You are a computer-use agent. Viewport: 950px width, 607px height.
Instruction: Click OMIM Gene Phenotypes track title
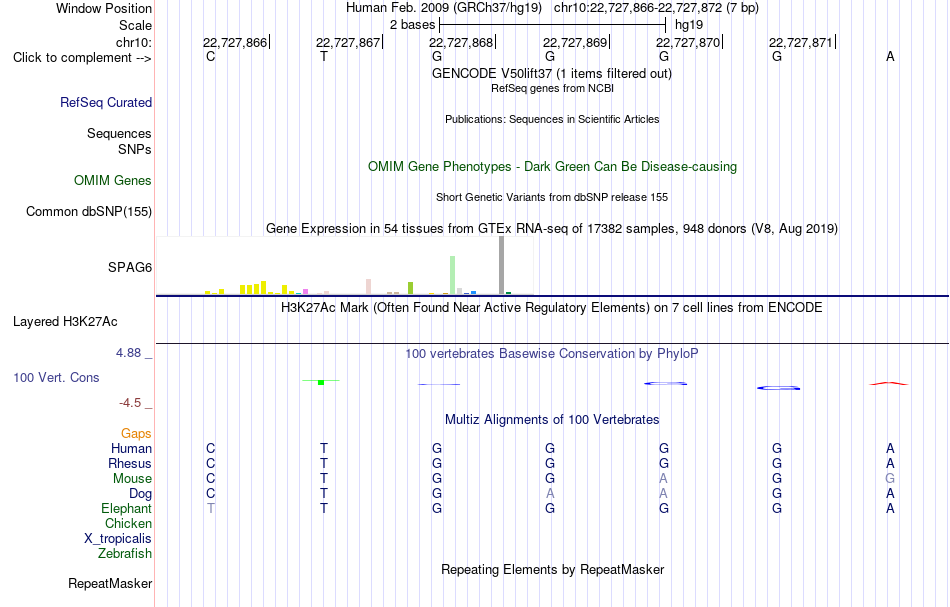click(553, 167)
